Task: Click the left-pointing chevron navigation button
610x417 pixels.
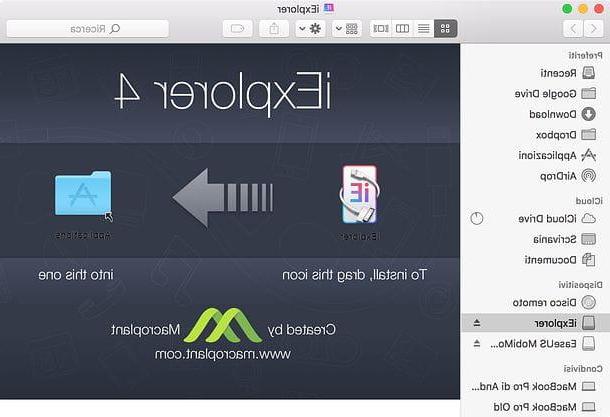Action: [573, 28]
